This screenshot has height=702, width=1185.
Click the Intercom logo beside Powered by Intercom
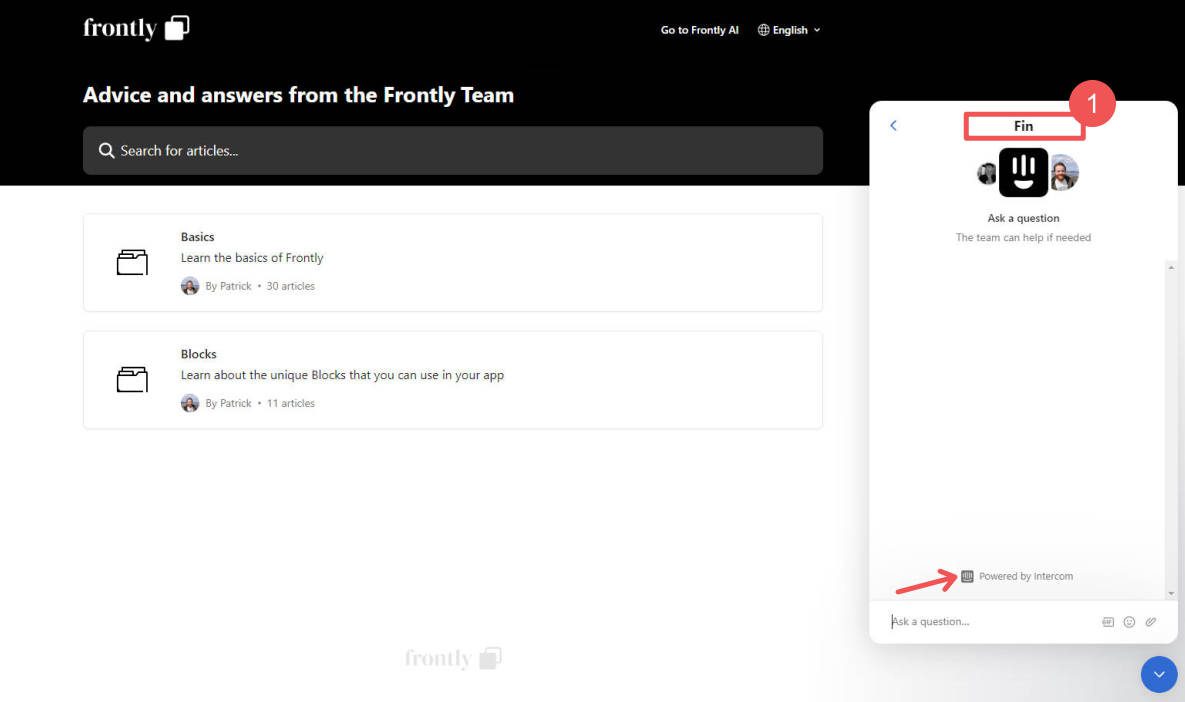point(967,576)
